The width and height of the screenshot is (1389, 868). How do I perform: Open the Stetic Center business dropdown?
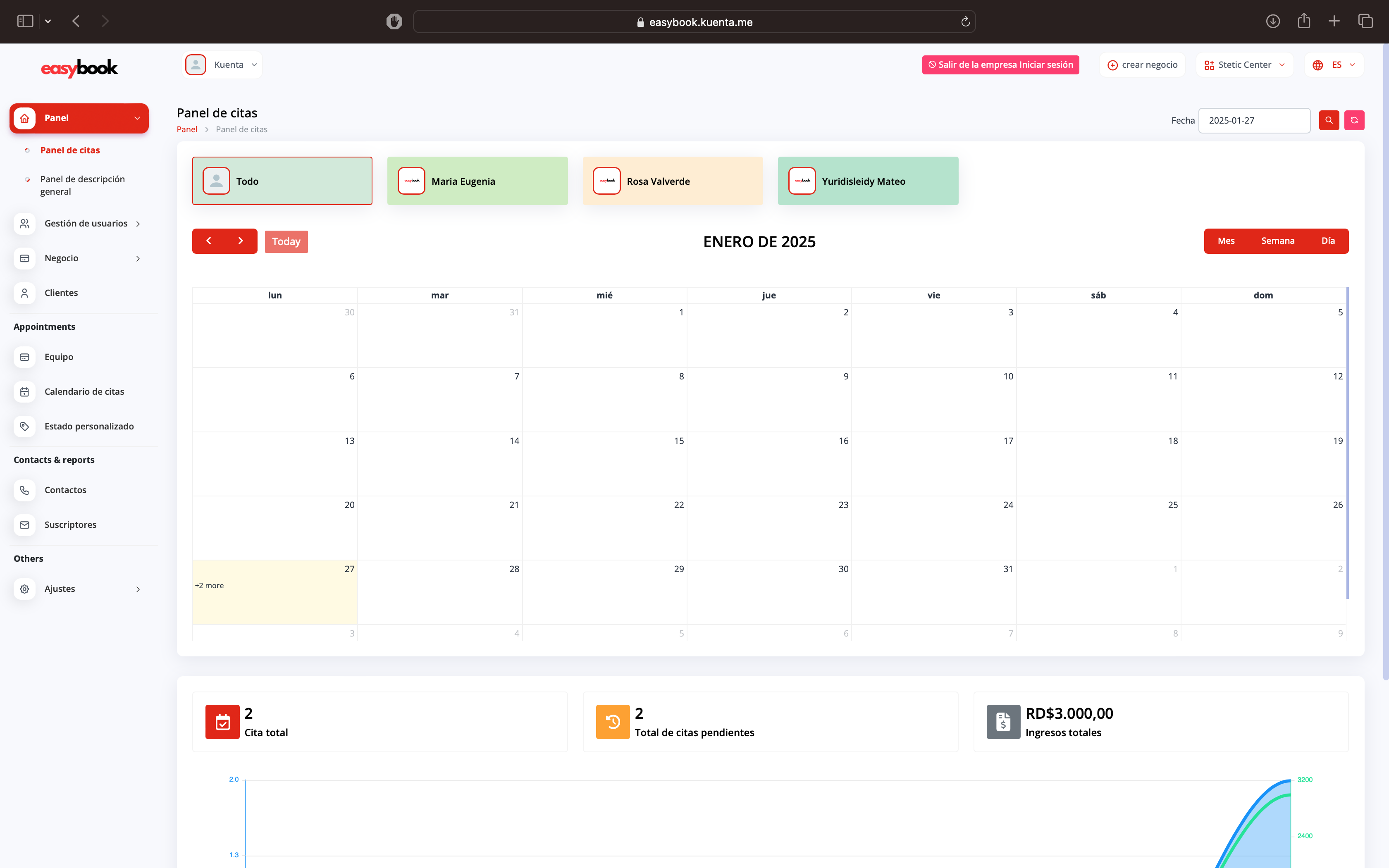coord(1244,65)
